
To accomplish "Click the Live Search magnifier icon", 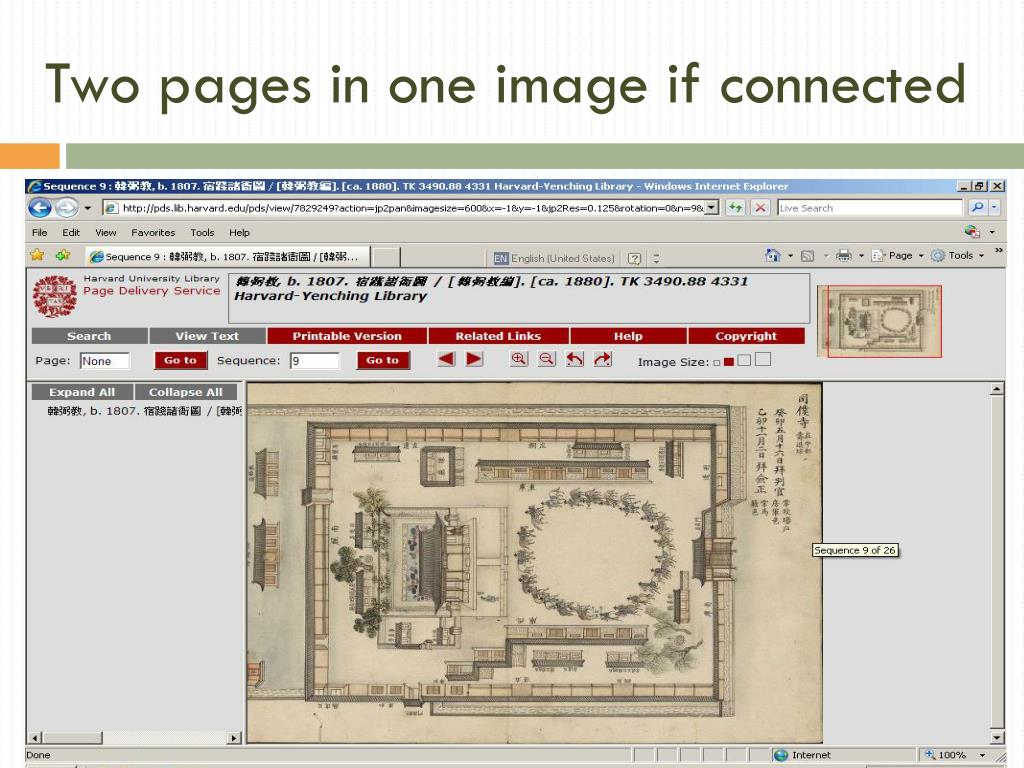I will [x=977, y=208].
